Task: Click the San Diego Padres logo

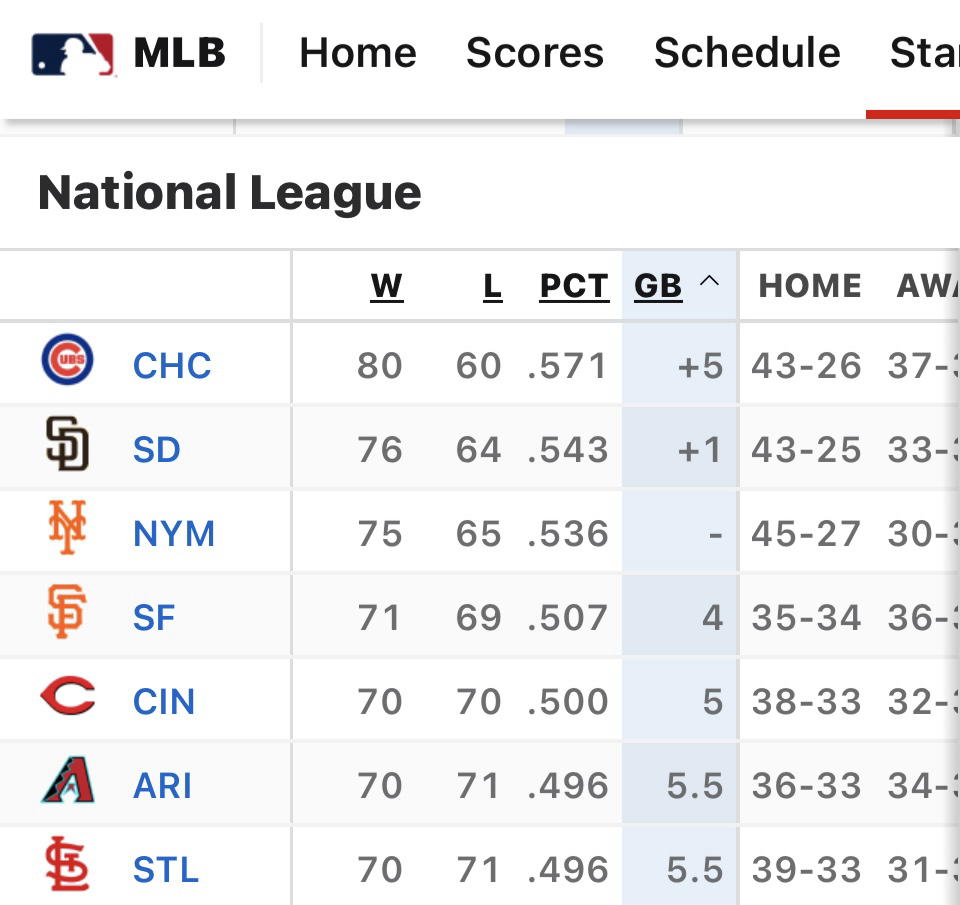Action: tap(67, 445)
